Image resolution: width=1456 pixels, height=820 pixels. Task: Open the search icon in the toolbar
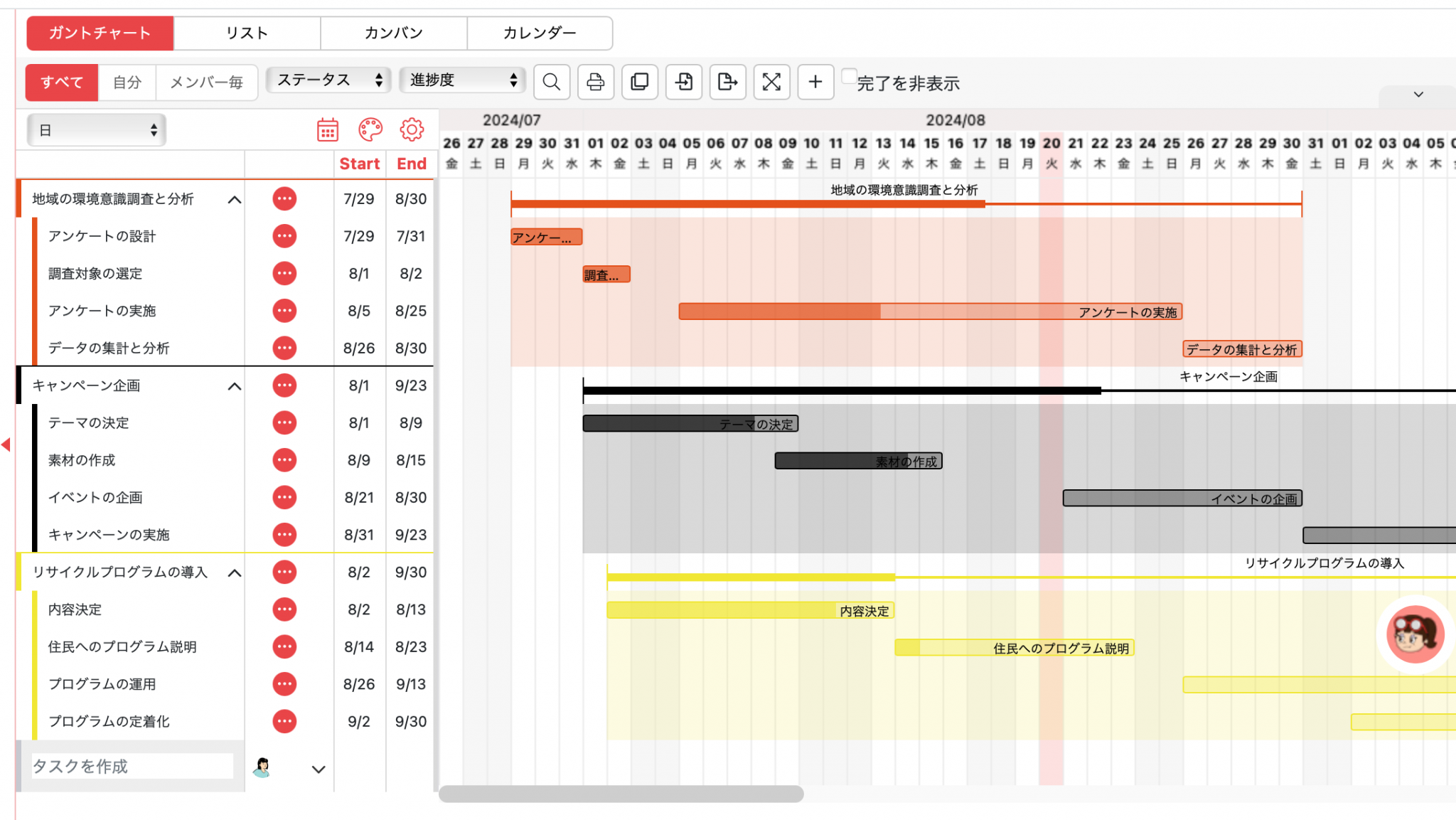[x=552, y=82]
